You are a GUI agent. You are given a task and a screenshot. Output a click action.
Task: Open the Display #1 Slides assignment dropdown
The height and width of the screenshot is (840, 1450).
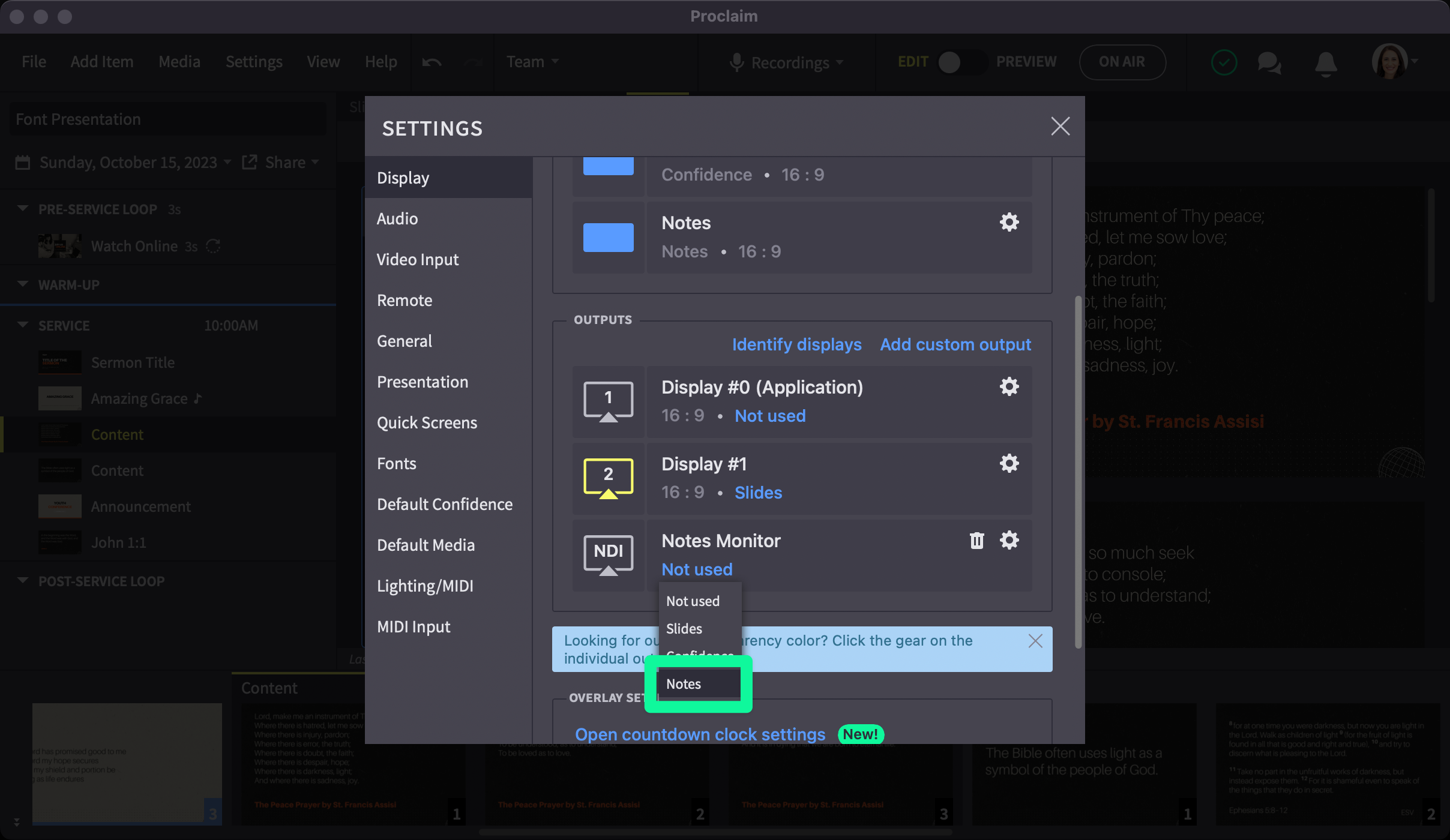click(758, 493)
